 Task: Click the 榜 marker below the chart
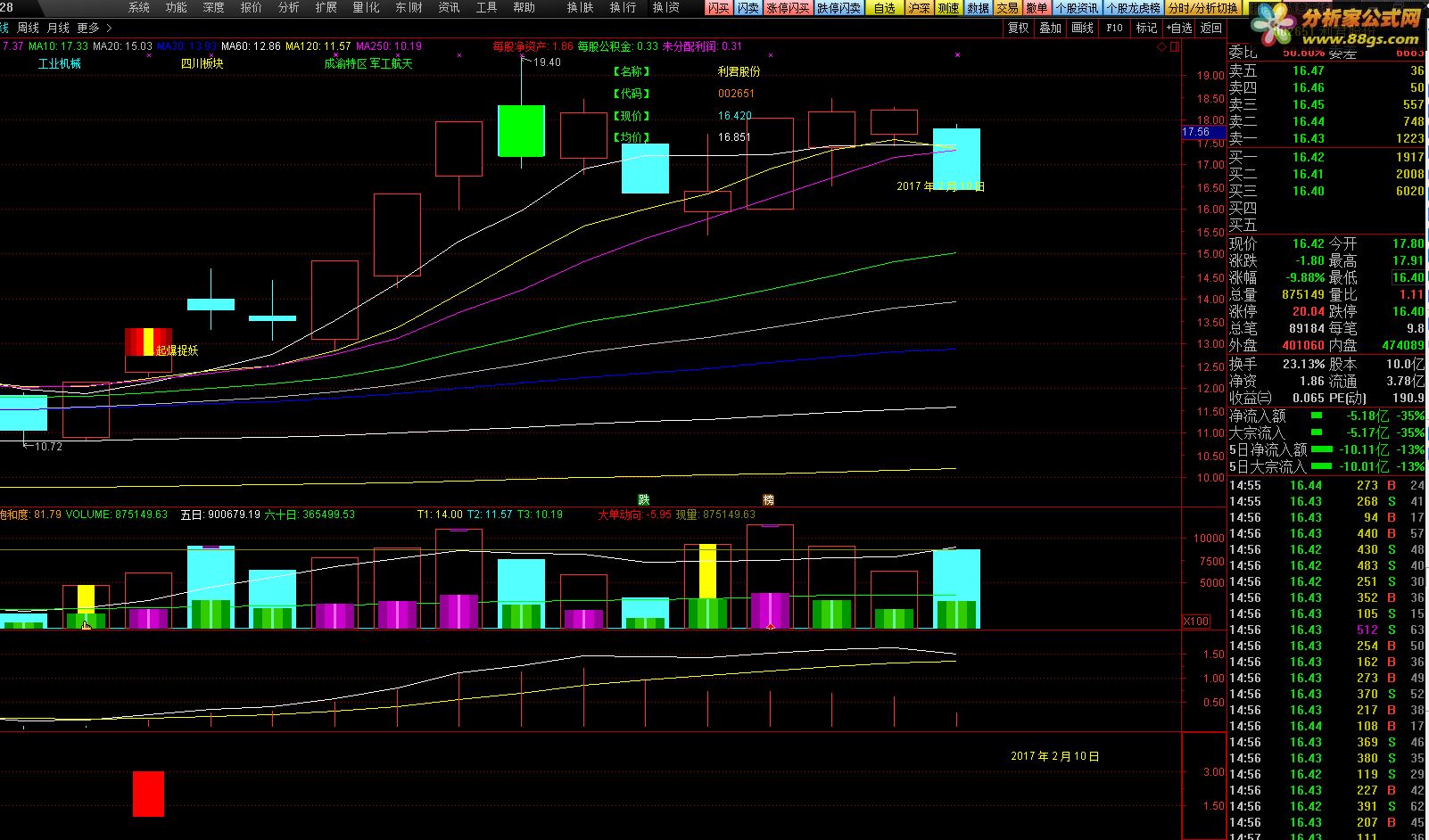coord(768,500)
